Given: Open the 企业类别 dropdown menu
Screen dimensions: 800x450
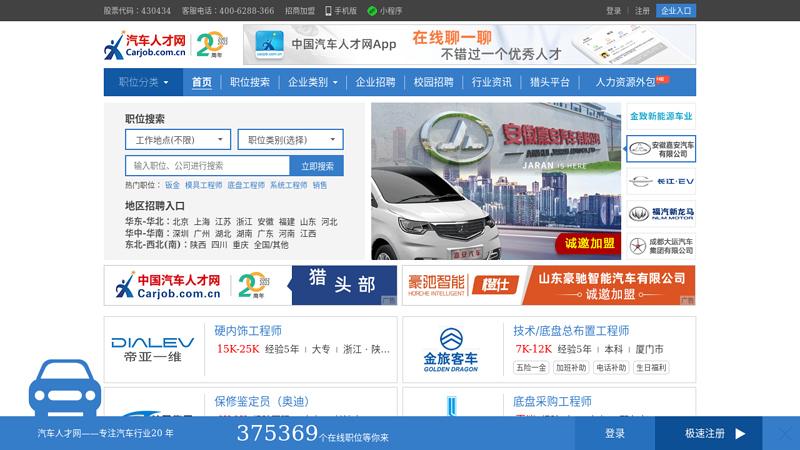Looking at the screenshot, I should pyautogui.click(x=313, y=82).
